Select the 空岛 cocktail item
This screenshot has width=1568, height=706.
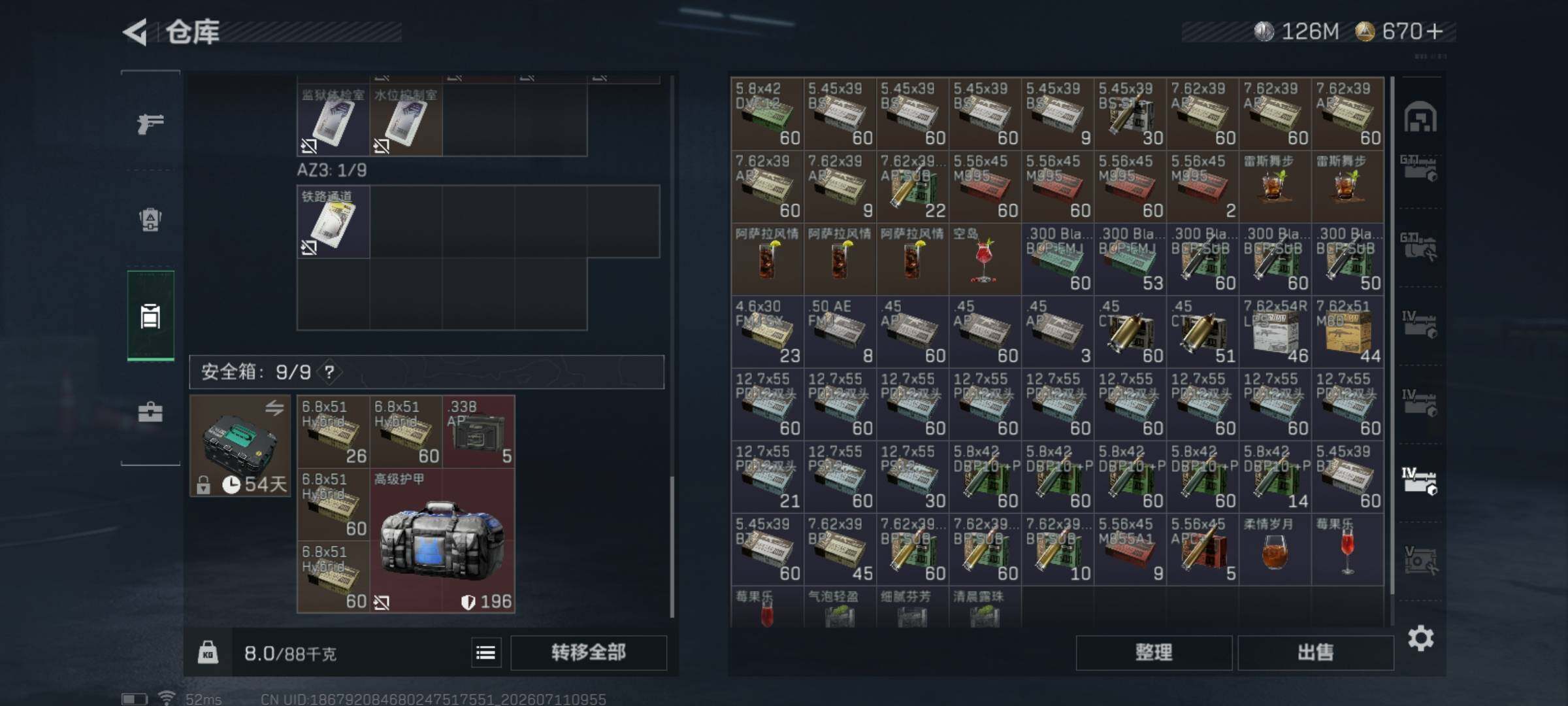coord(985,258)
